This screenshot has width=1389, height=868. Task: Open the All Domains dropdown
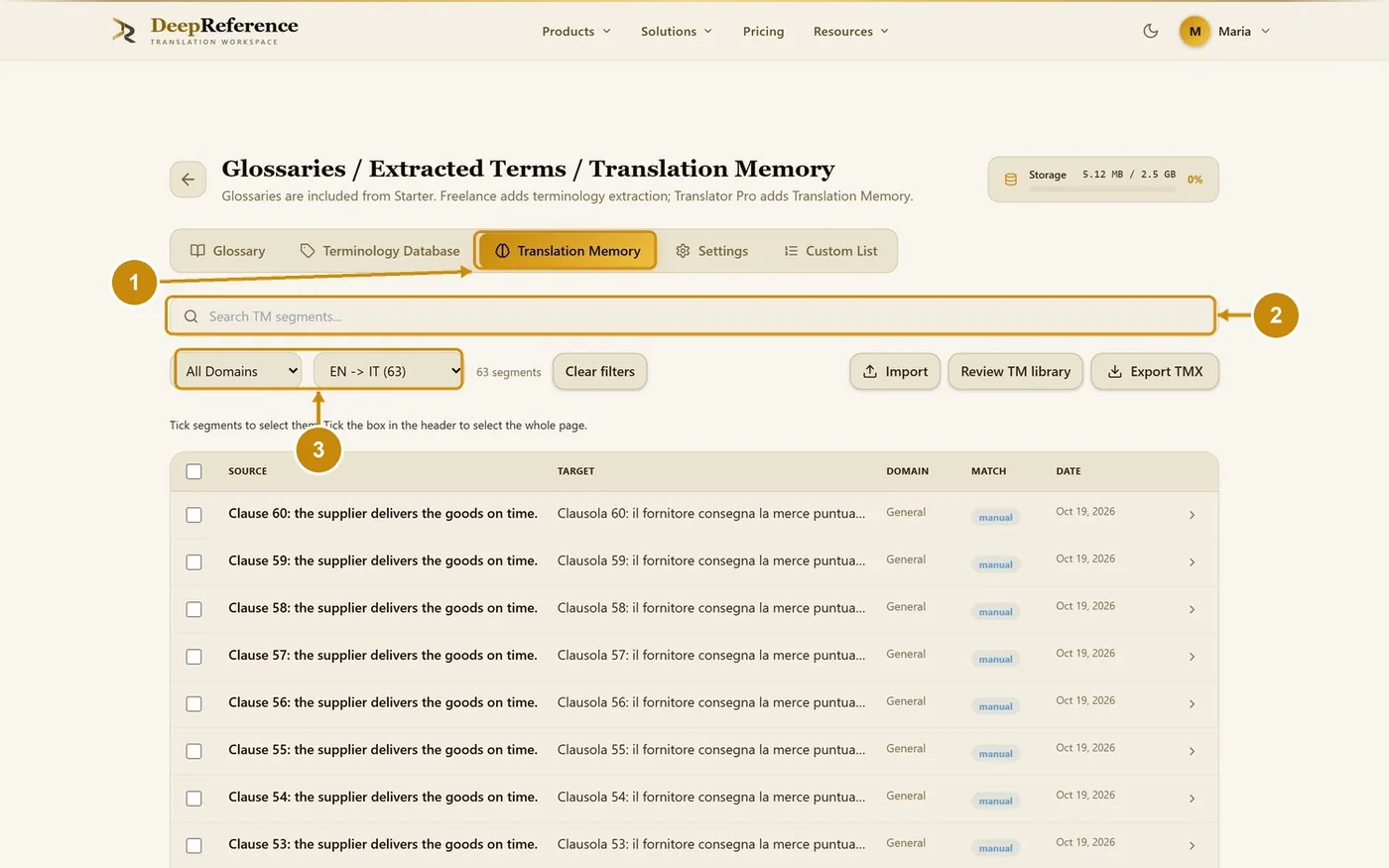point(239,371)
